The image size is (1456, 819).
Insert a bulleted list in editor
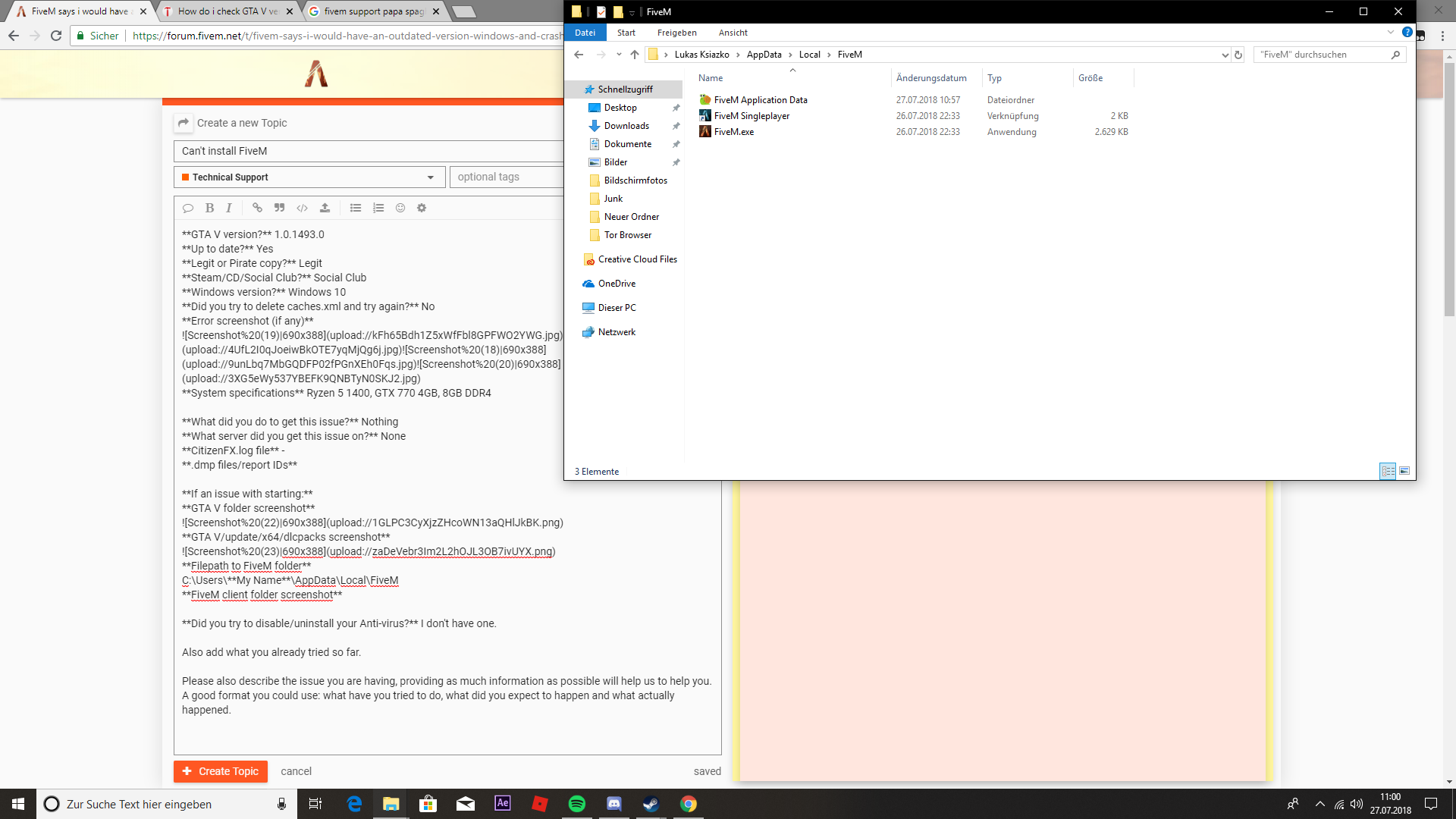[x=356, y=208]
